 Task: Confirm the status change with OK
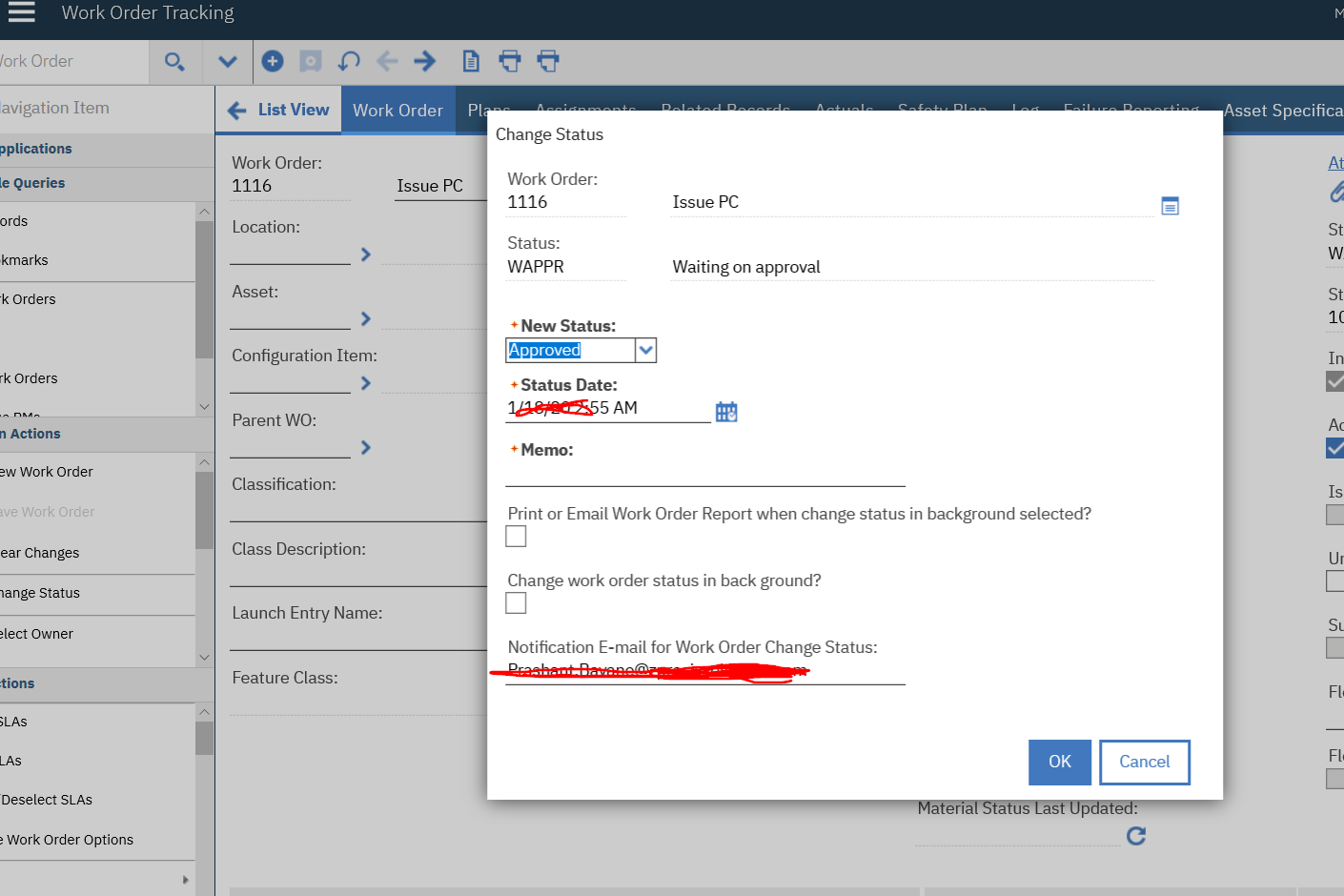(x=1059, y=762)
